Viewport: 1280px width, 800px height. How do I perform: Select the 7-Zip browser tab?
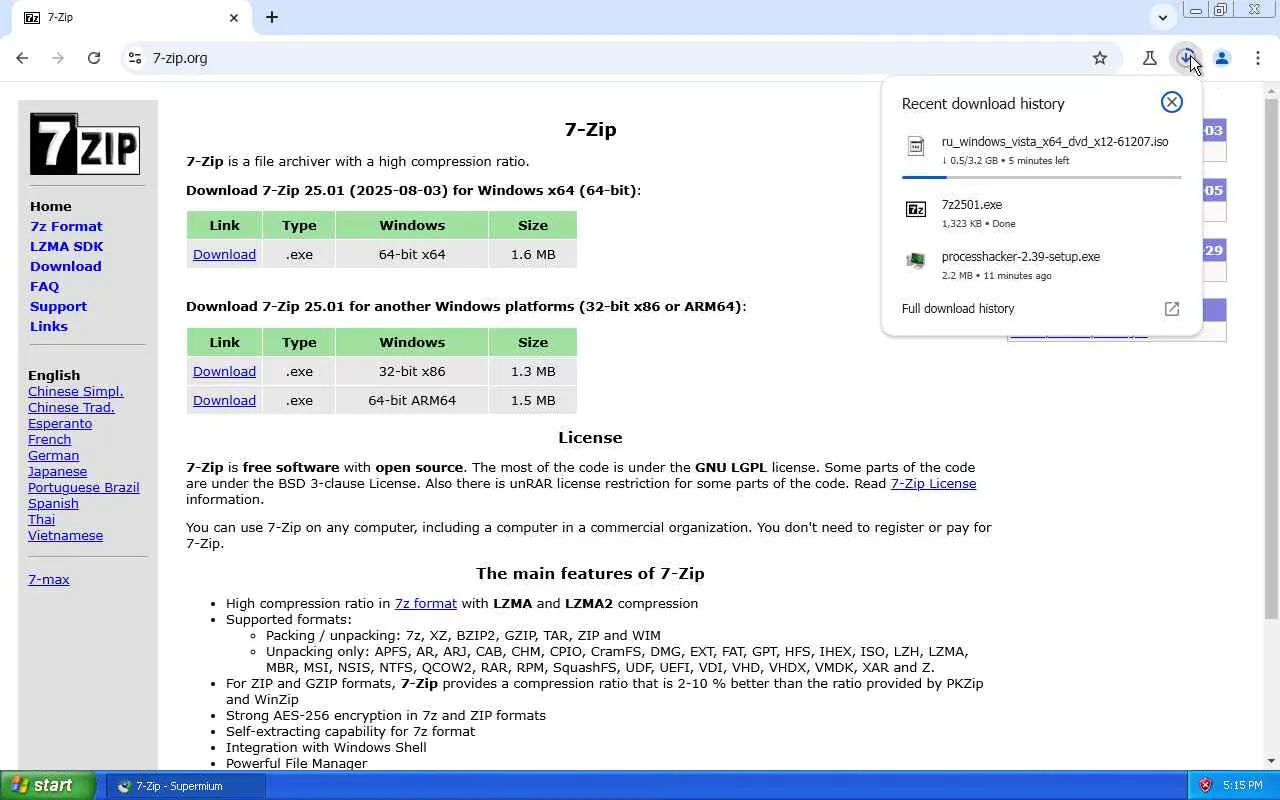pos(130,17)
